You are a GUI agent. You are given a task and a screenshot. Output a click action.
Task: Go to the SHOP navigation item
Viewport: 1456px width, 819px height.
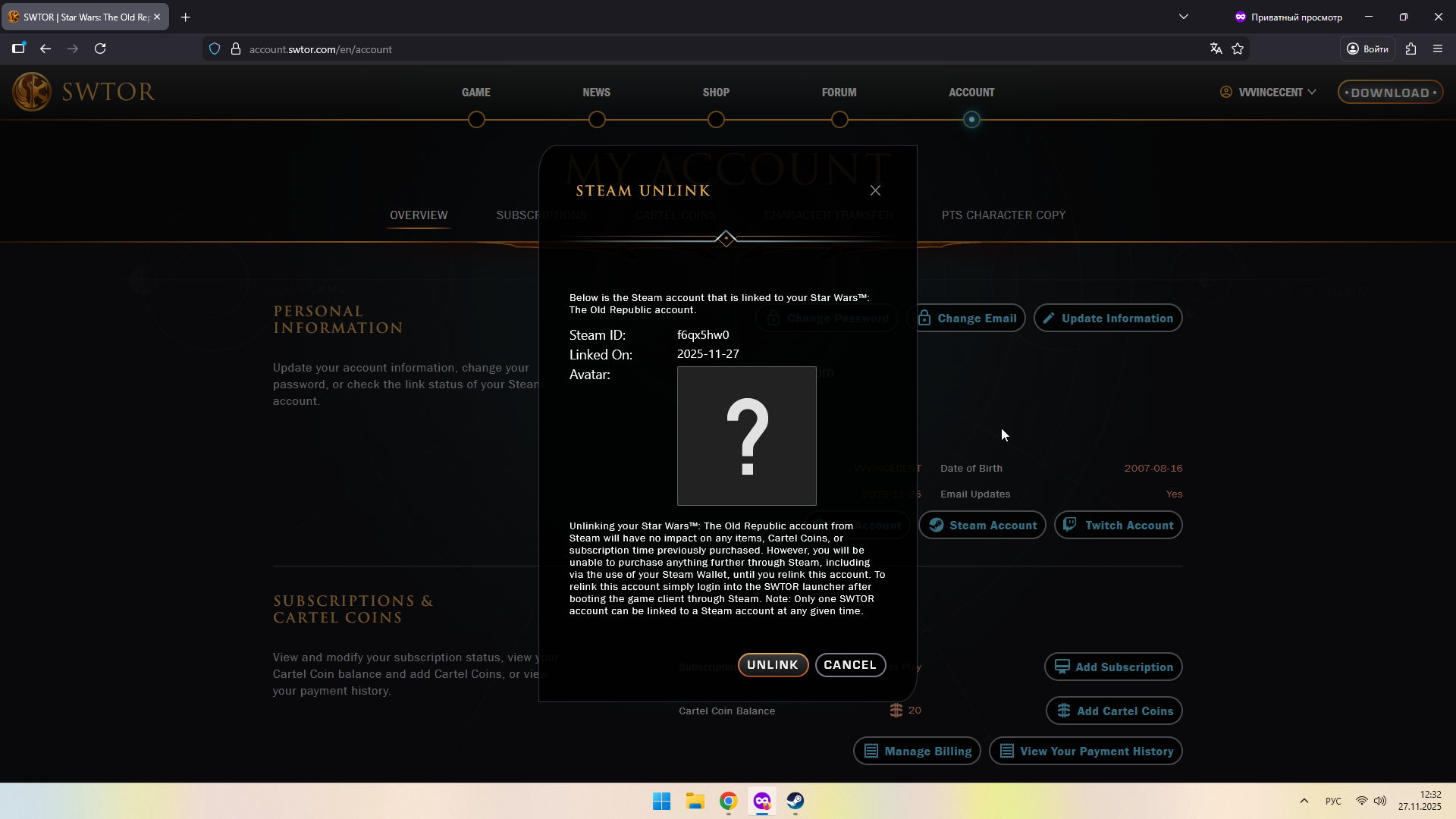click(x=715, y=92)
